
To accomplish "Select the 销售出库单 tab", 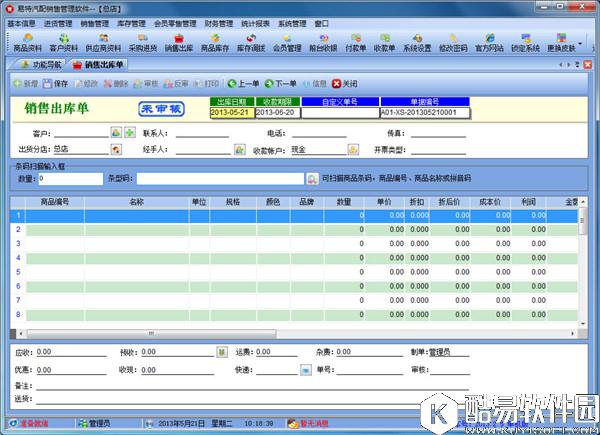I will point(98,65).
